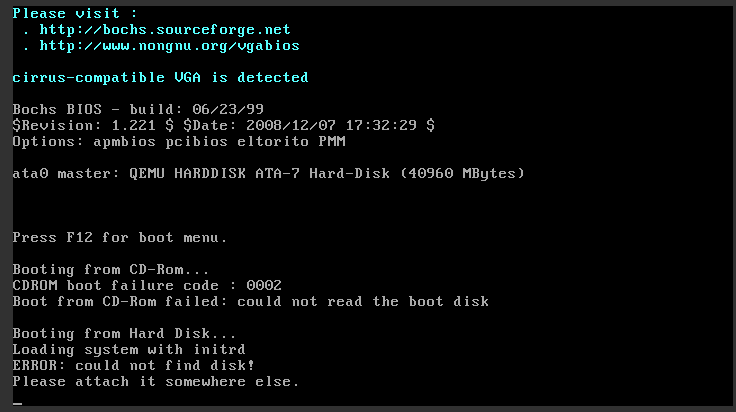Click the "cirrus-compatible VGA is detected" line
Screen dimensions: 736x412
[x=160, y=78]
